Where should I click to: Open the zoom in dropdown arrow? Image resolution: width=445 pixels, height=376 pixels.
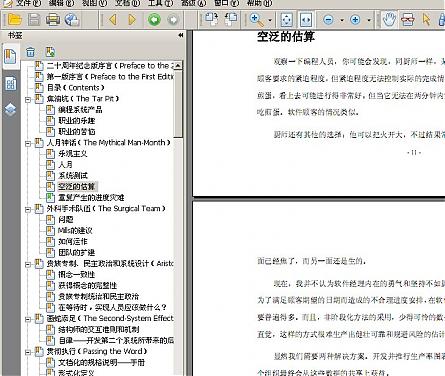[369, 20]
